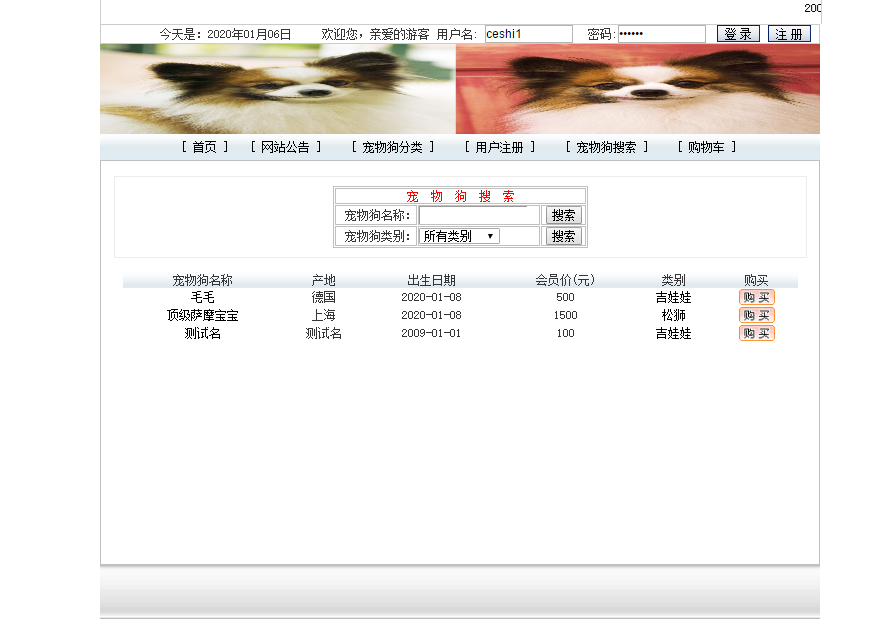The height and width of the screenshot is (638, 876).
Task: Open 宠物狗搜索 from the navigation bar
Action: coord(606,147)
